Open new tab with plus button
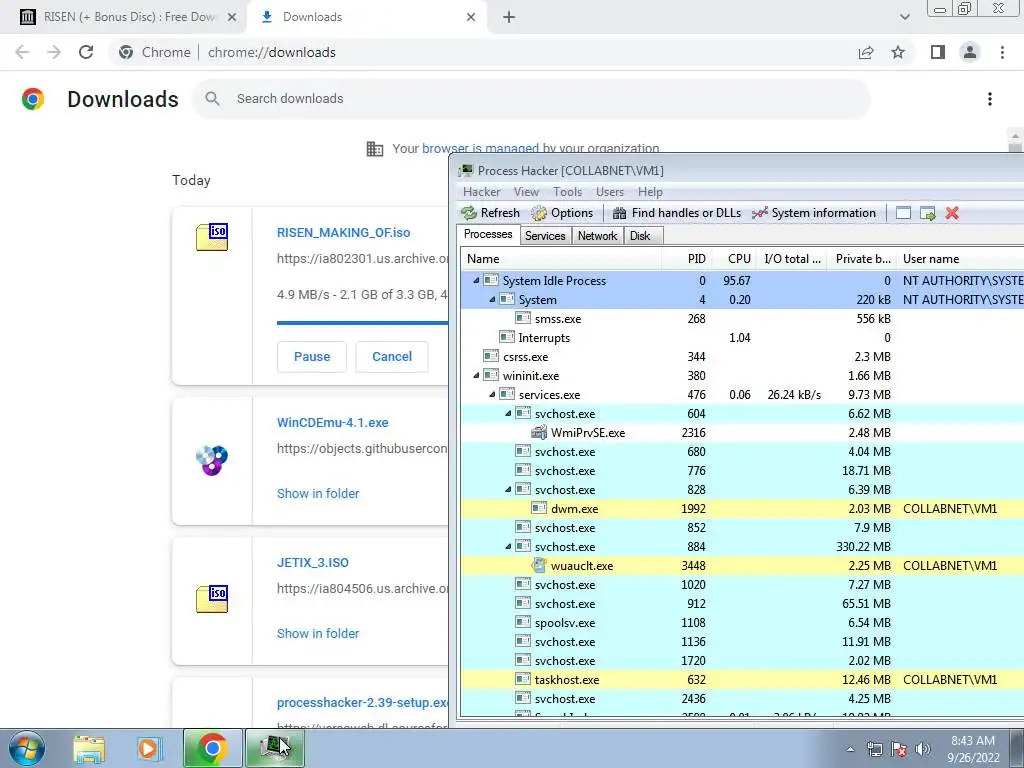 pos(509,18)
